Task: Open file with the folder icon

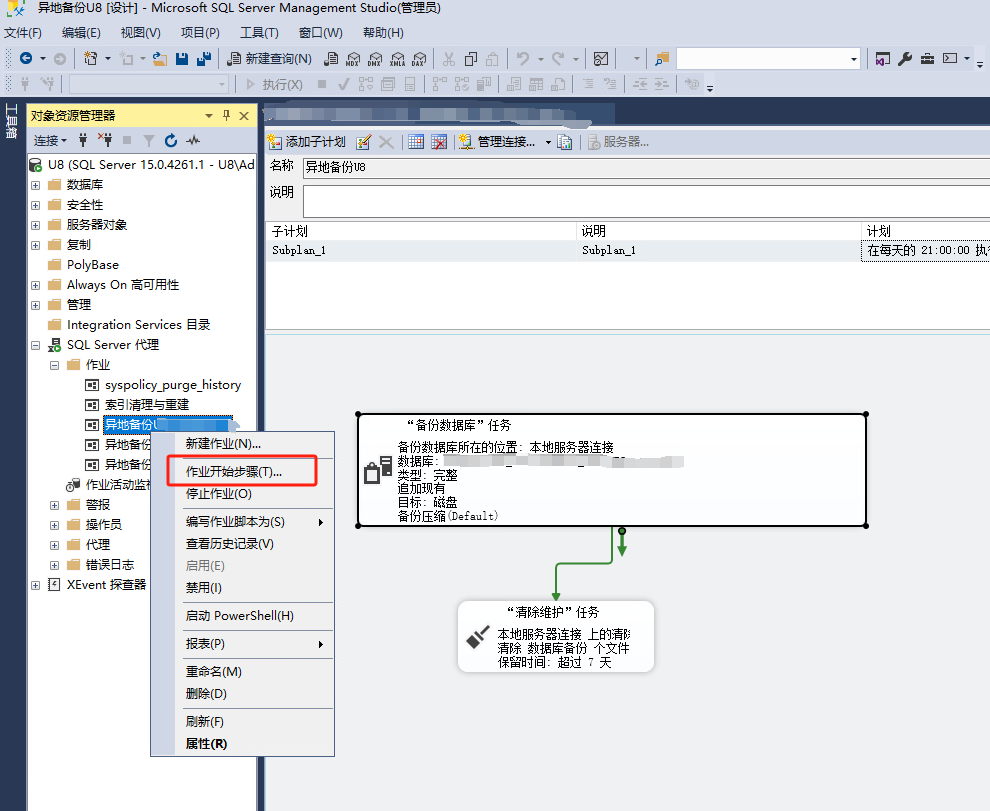Action: [x=160, y=59]
